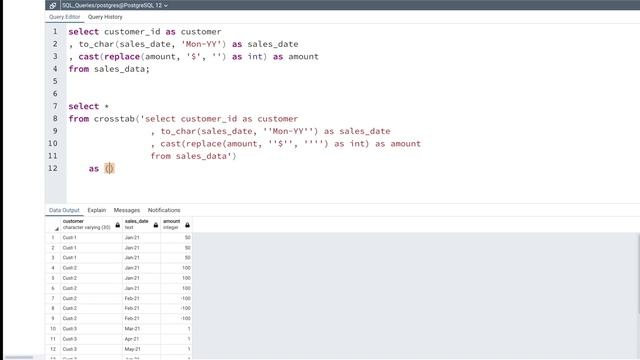Viewport: 640px width, 360px height.
Task: Click the May-21 sales_date cell
Action: click(141, 349)
